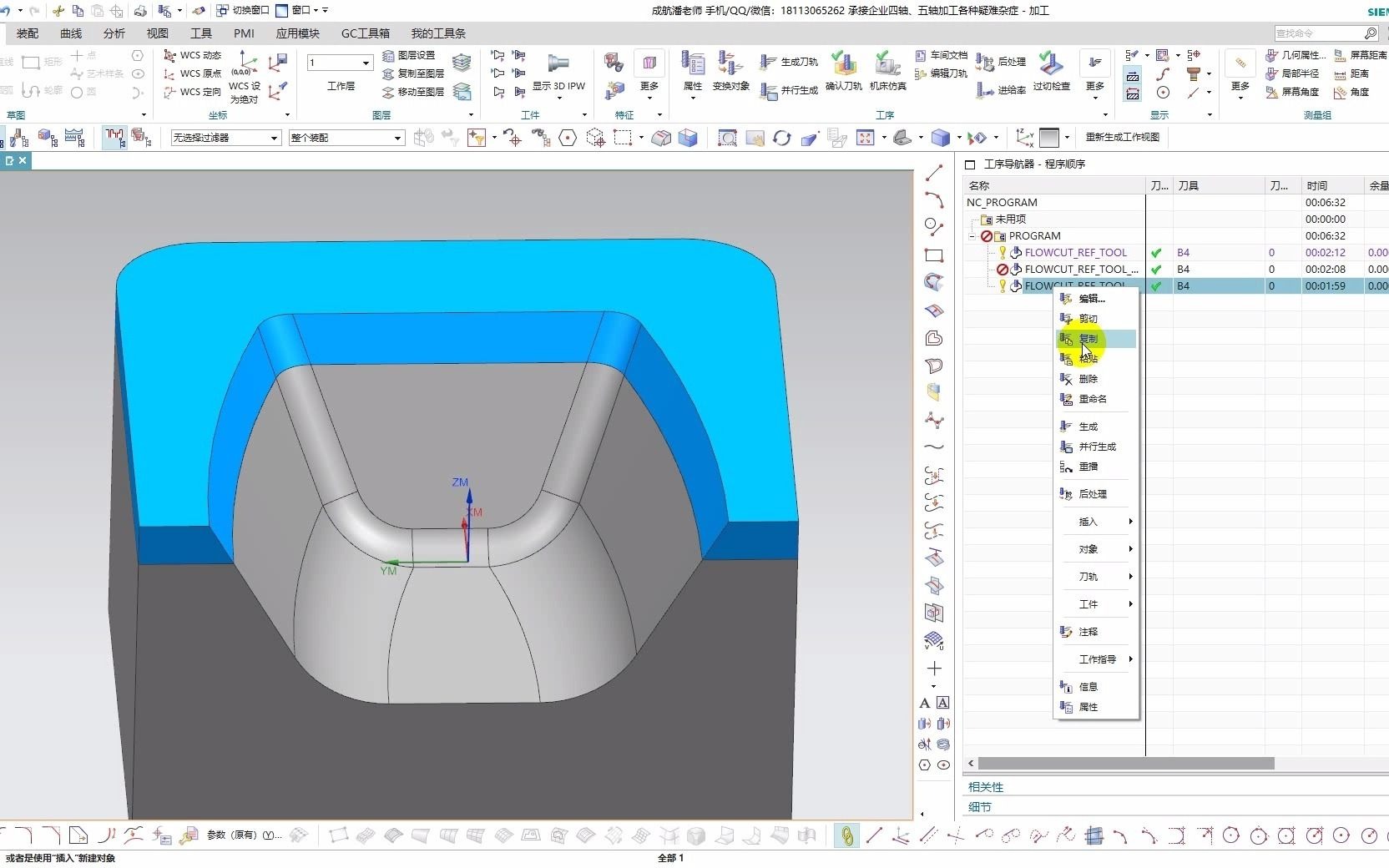This screenshot has height=868, width=1389.
Task: Choose 属性 at context menu bottom
Action: pyautogui.click(x=1096, y=707)
